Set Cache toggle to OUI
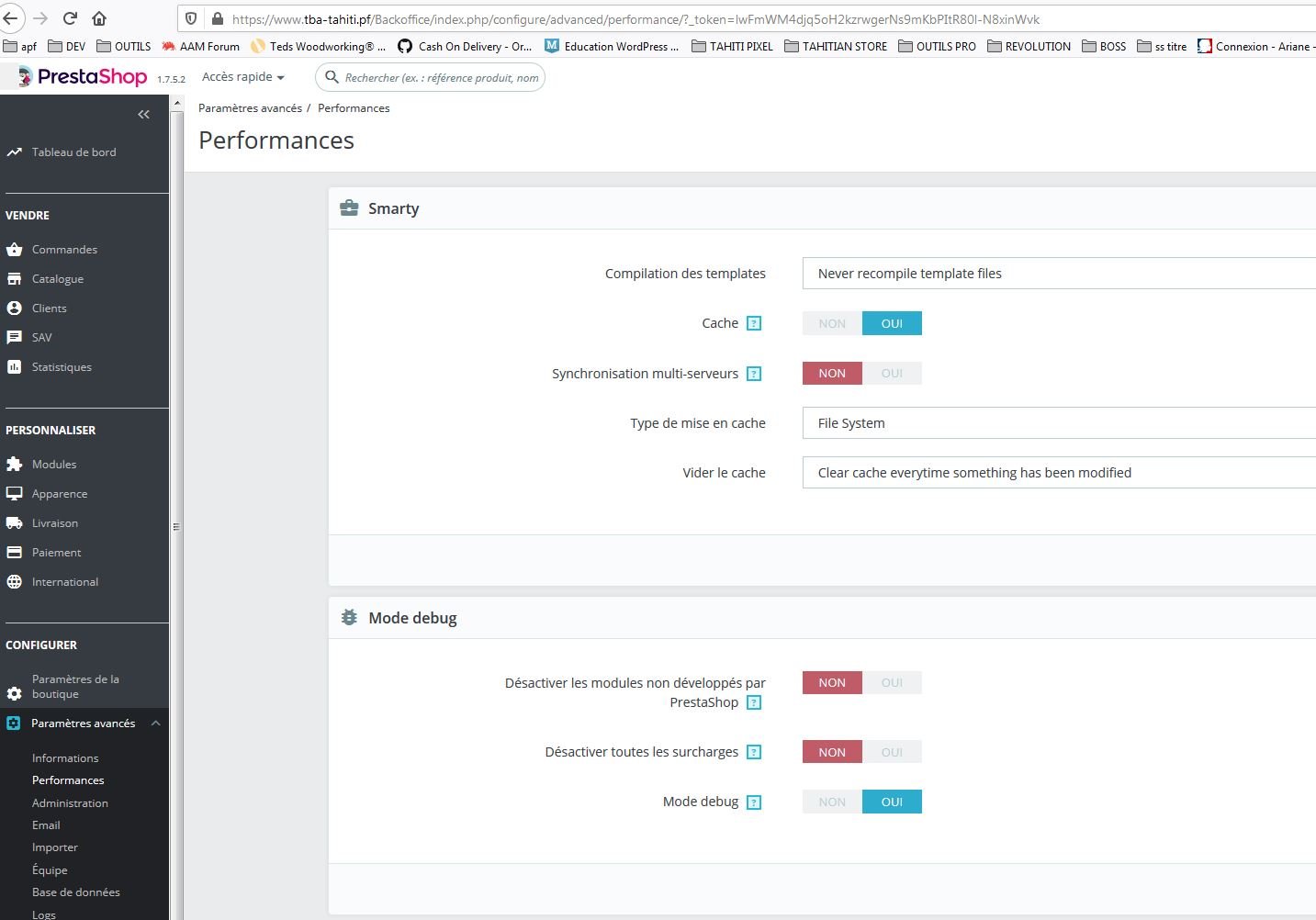This screenshot has height=920, width=1316. coord(892,323)
